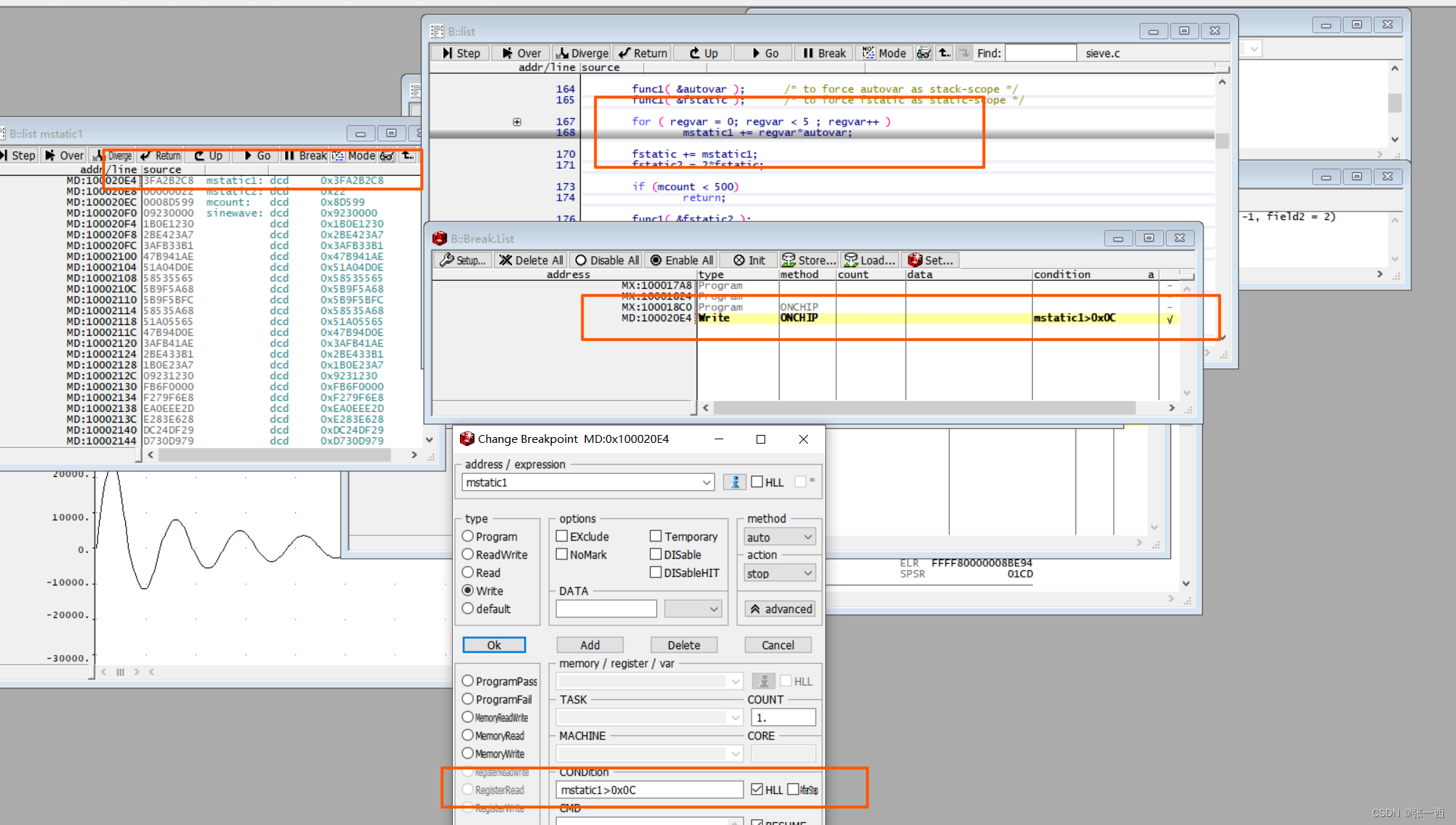This screenshot has width=1456, height=825.
Task: Open the TASK dropdown
Action: coord(735,717)
